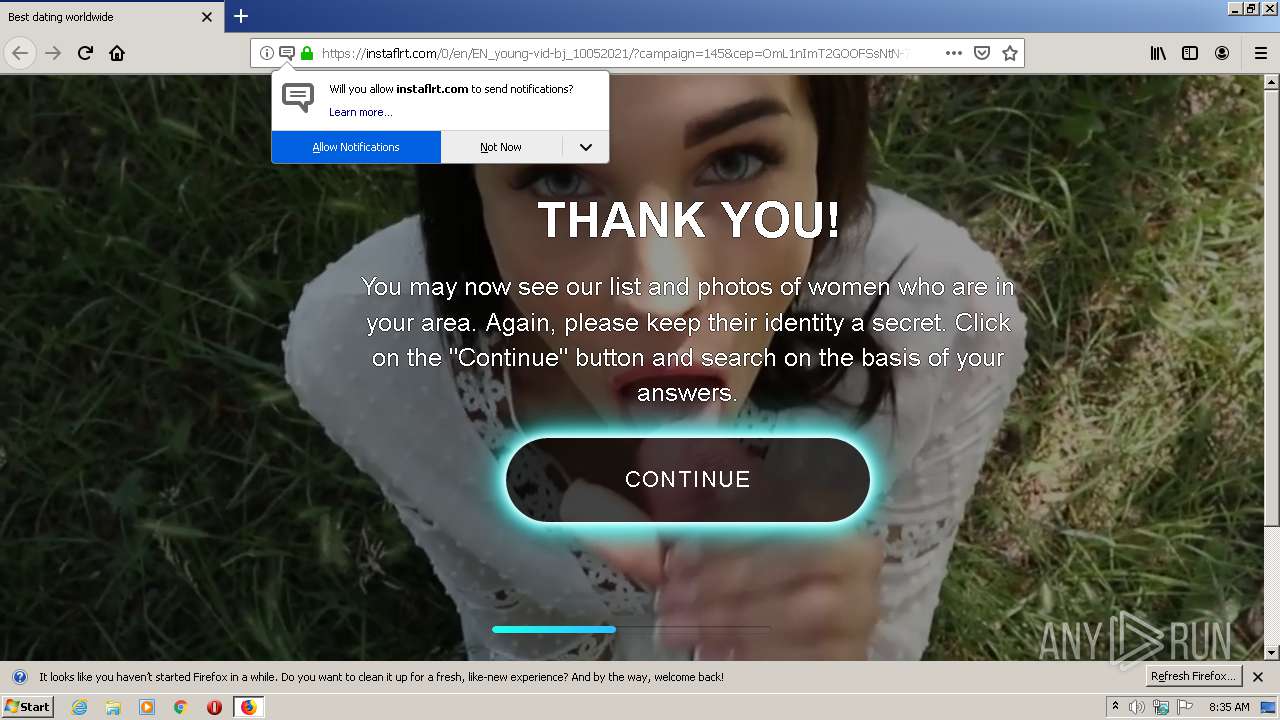View the green padlock connection details

click(x=307, y=53)
